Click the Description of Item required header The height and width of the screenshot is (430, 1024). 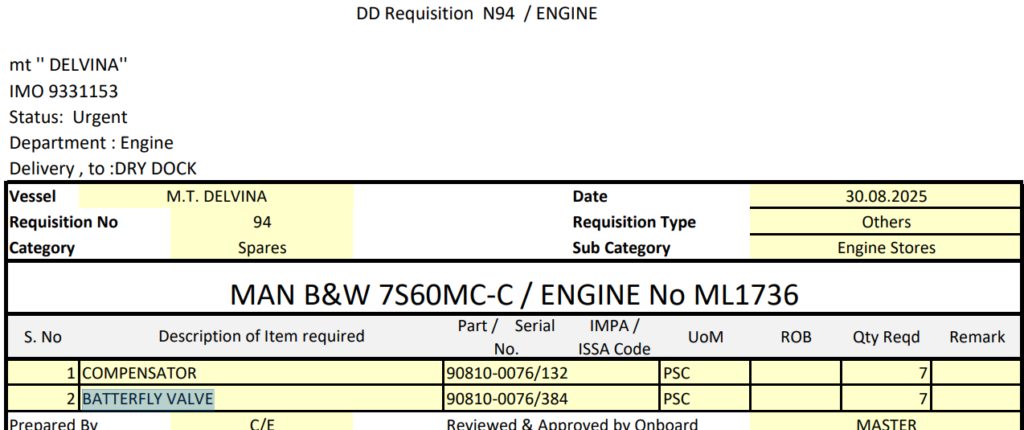[x=261, y=336]
